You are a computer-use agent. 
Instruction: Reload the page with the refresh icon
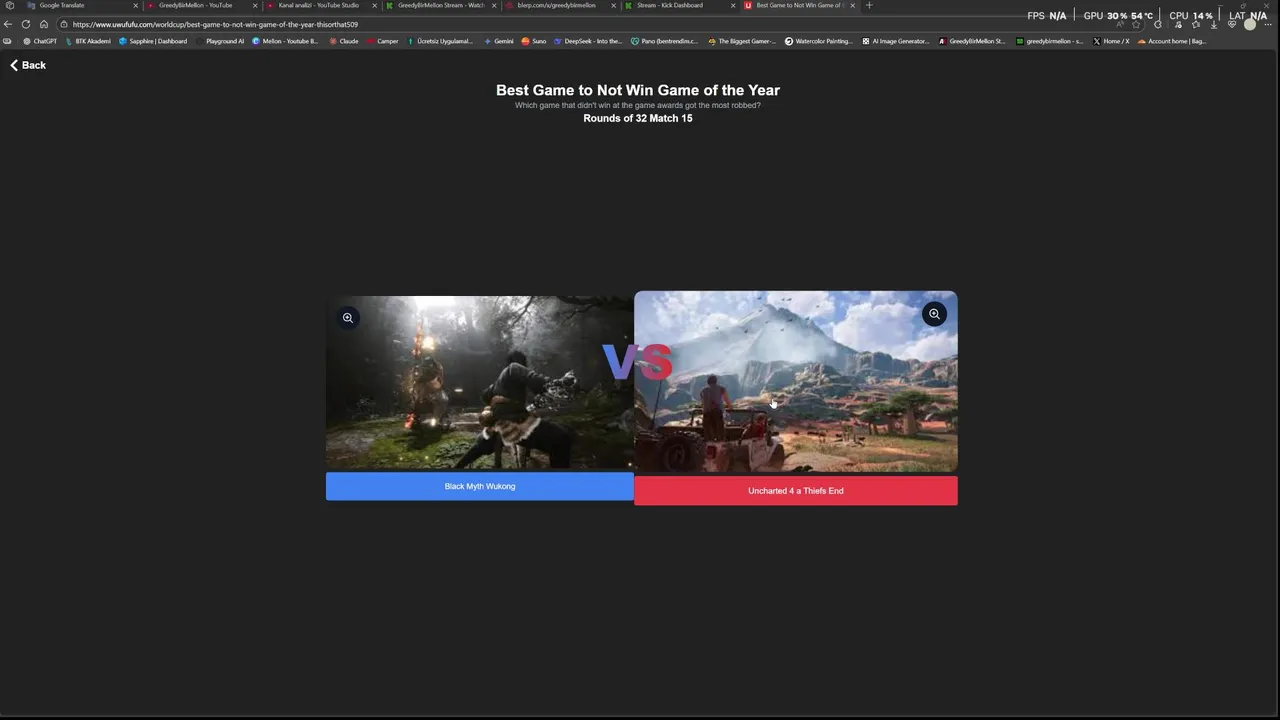(x=26, y=24)
